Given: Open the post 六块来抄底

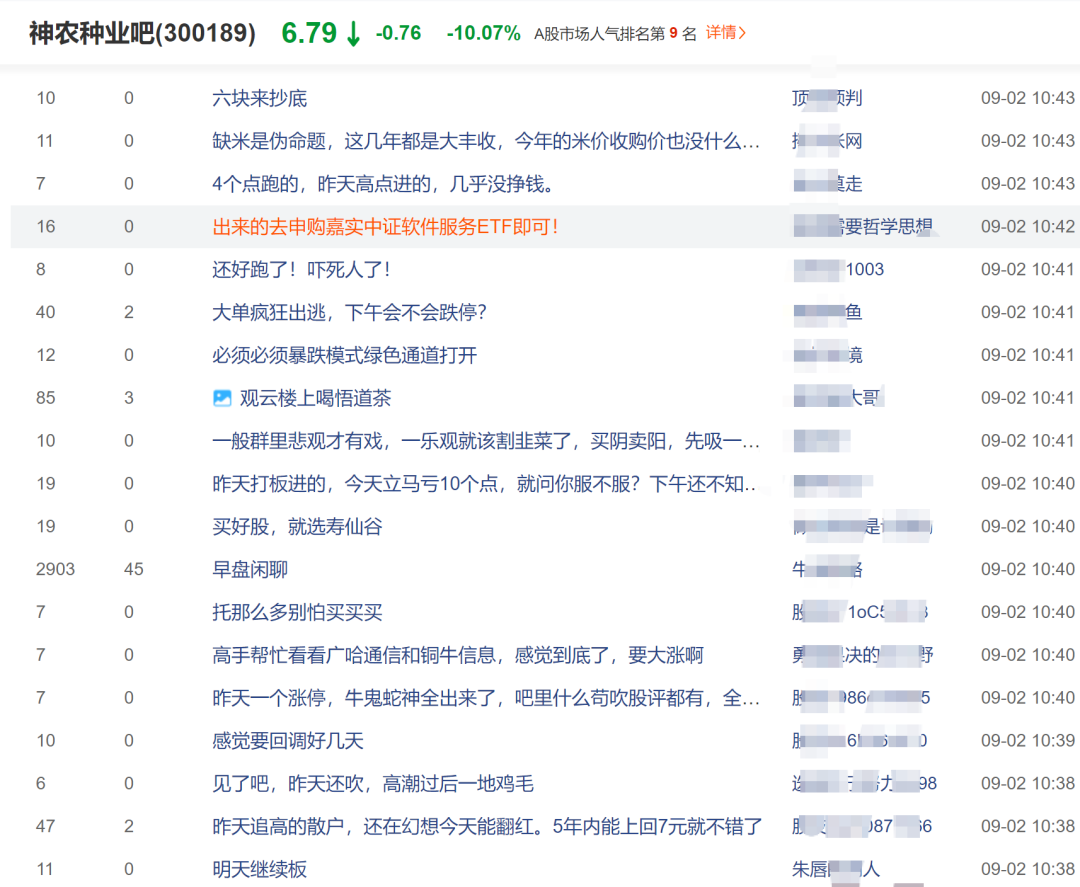Looking at the screenshot, I should click(x=260, y=98).
